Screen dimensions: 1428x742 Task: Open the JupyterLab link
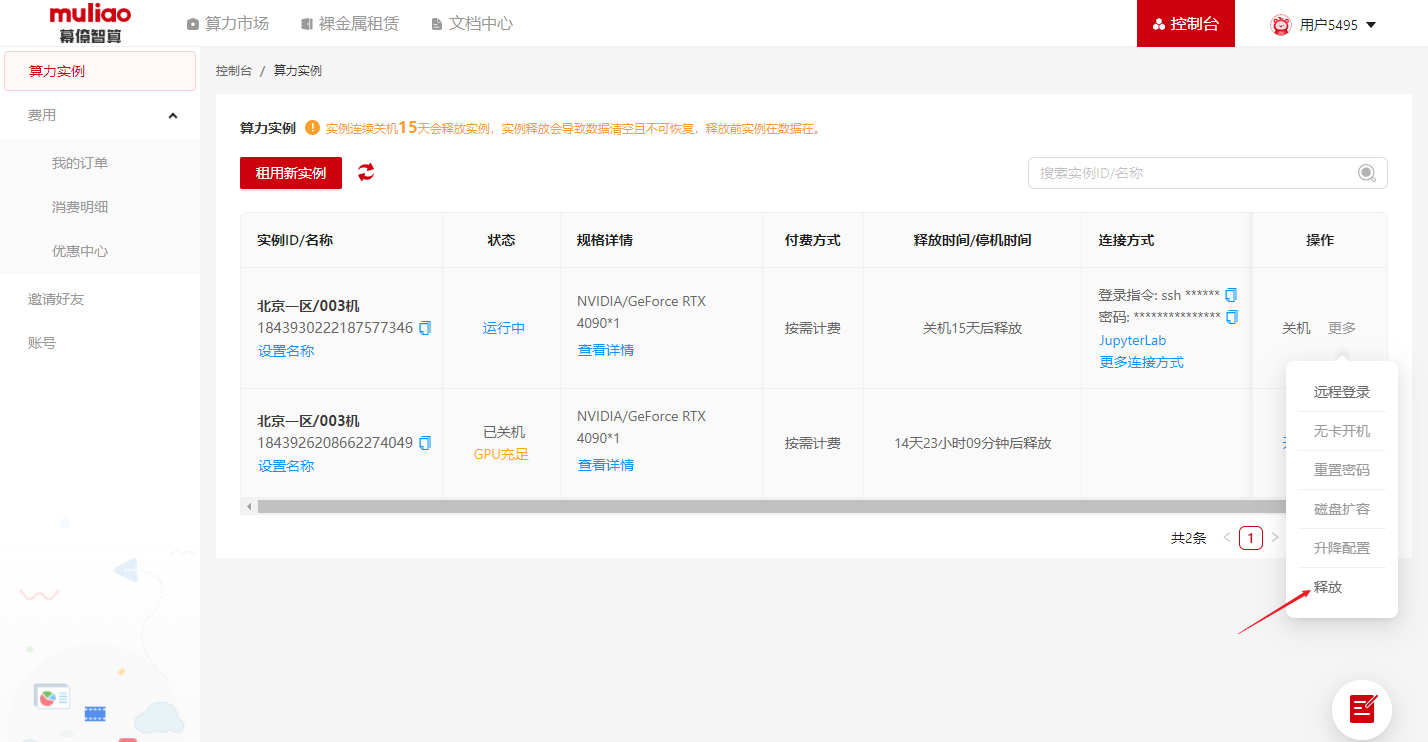pos(1132,340)
